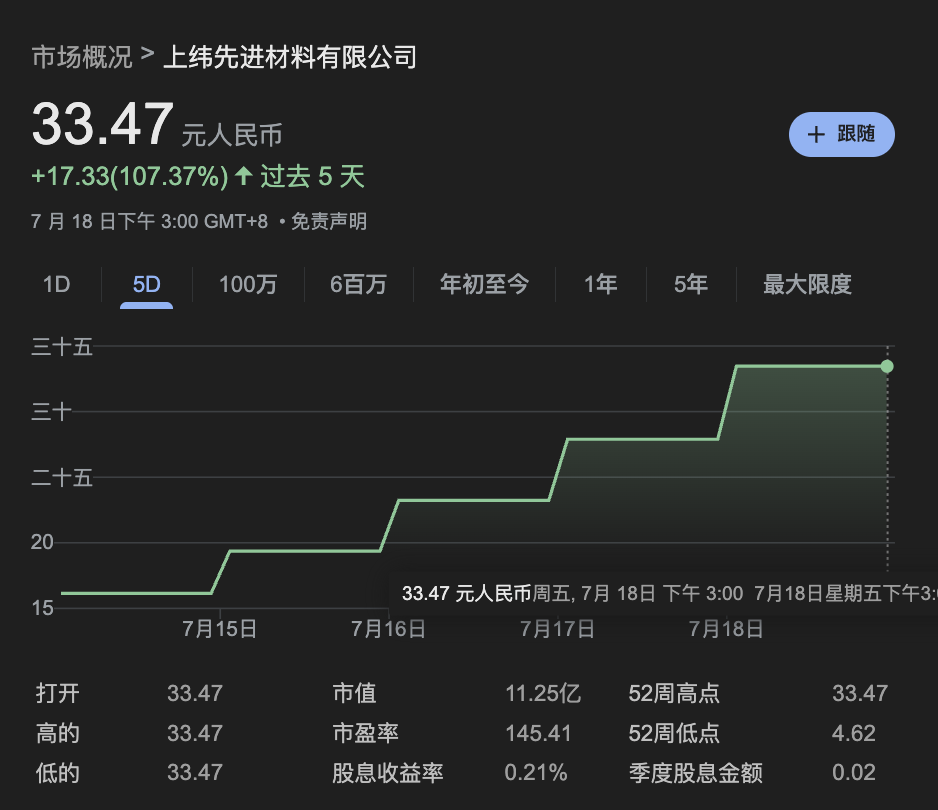Click the 过去 5 天 period text
This screenshot has height=810, width=938.
click(x=312, y=176)
